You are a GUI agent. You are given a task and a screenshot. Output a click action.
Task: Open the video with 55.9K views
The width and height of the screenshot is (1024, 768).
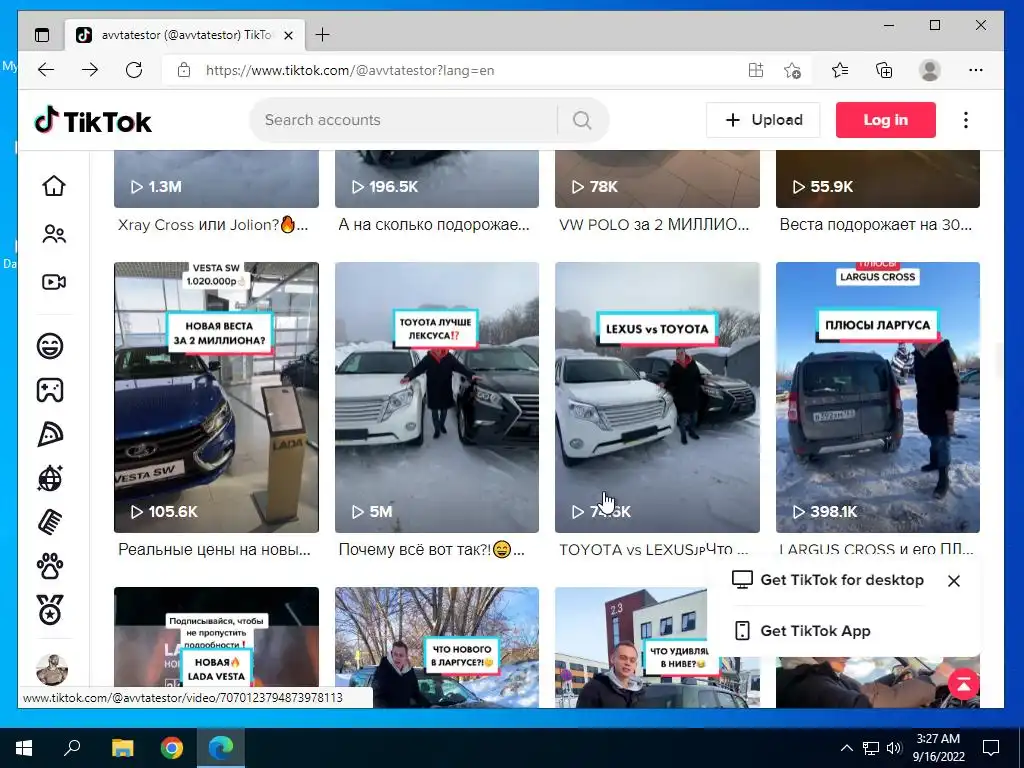(x=878, y=179)
